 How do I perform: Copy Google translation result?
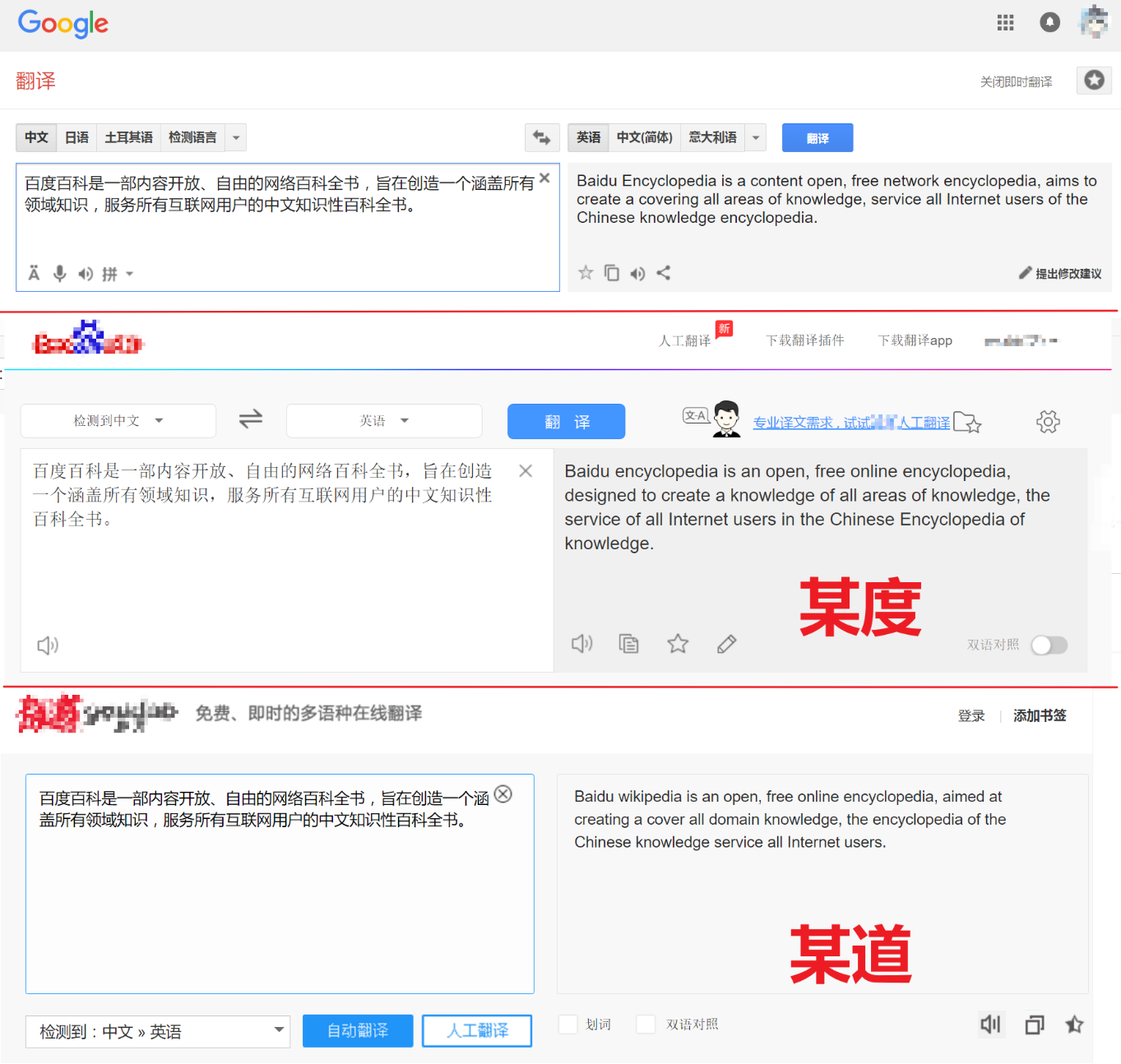click(611, 272)
